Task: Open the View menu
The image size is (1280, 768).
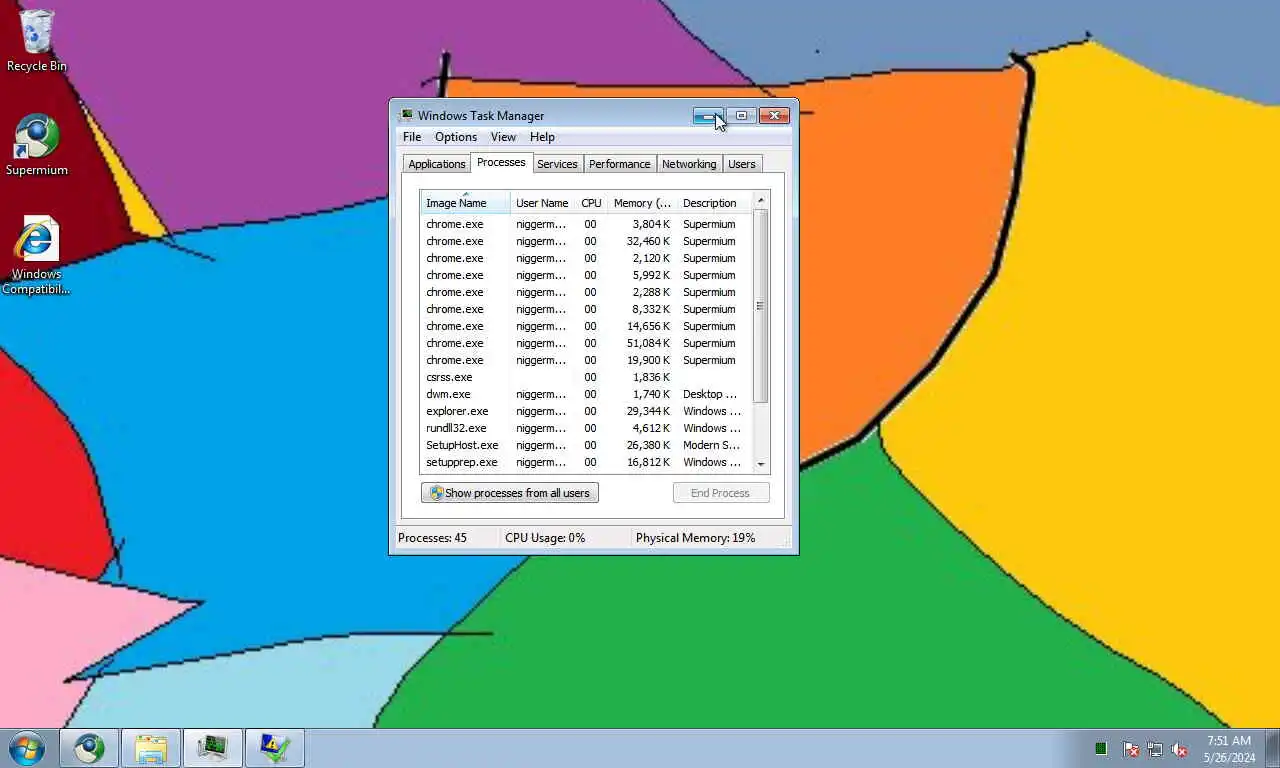Action: (x=503, y=137)
